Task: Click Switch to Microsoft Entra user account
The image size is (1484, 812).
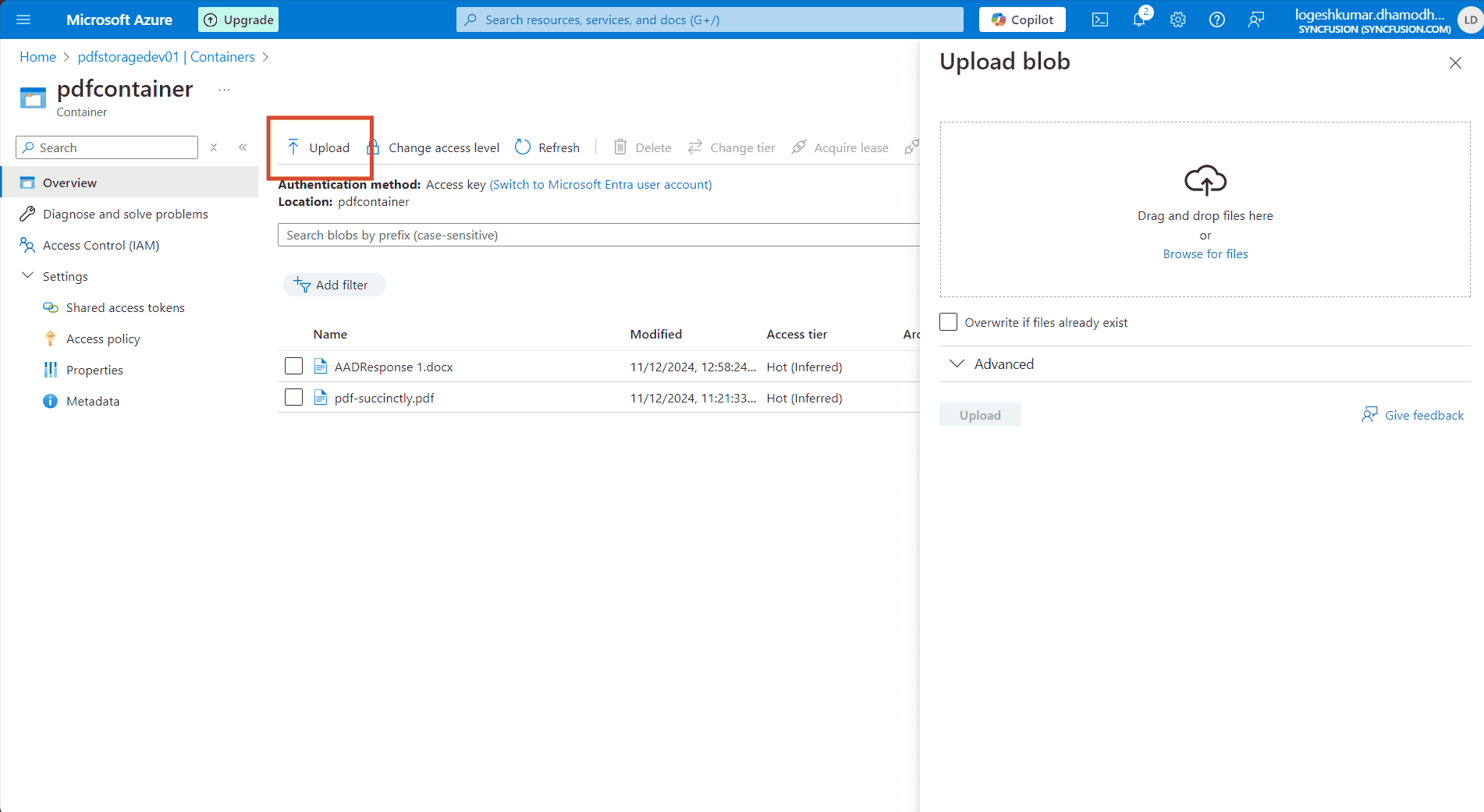Action: 601,184
